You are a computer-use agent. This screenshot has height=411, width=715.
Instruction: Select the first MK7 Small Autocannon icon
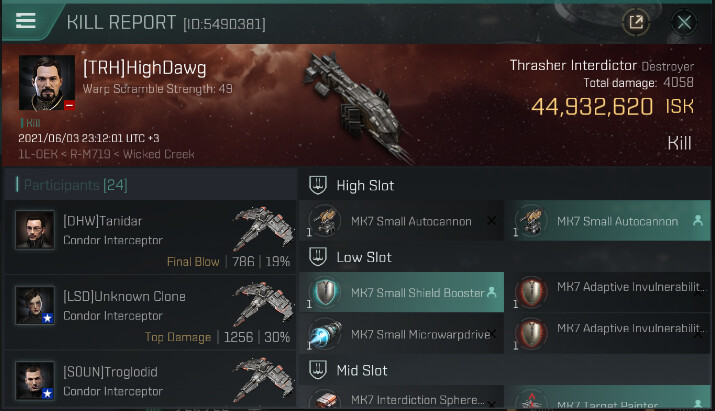point(324,221)
